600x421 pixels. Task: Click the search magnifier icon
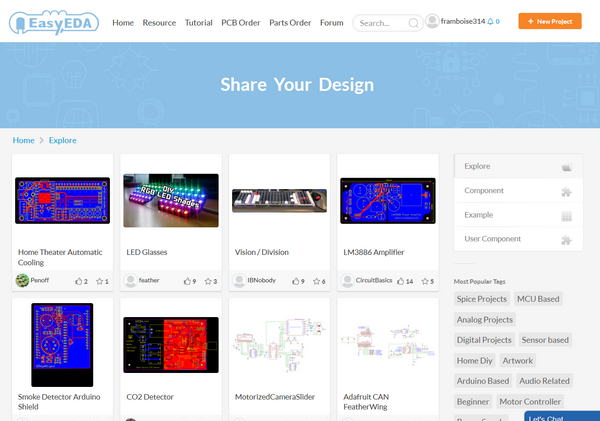pyautogui.click(x=413, y=23)
